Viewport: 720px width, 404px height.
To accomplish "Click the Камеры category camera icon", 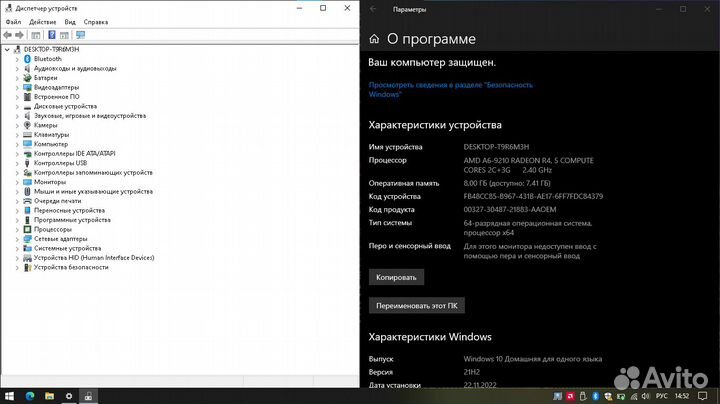I will (x=27, y=125).
